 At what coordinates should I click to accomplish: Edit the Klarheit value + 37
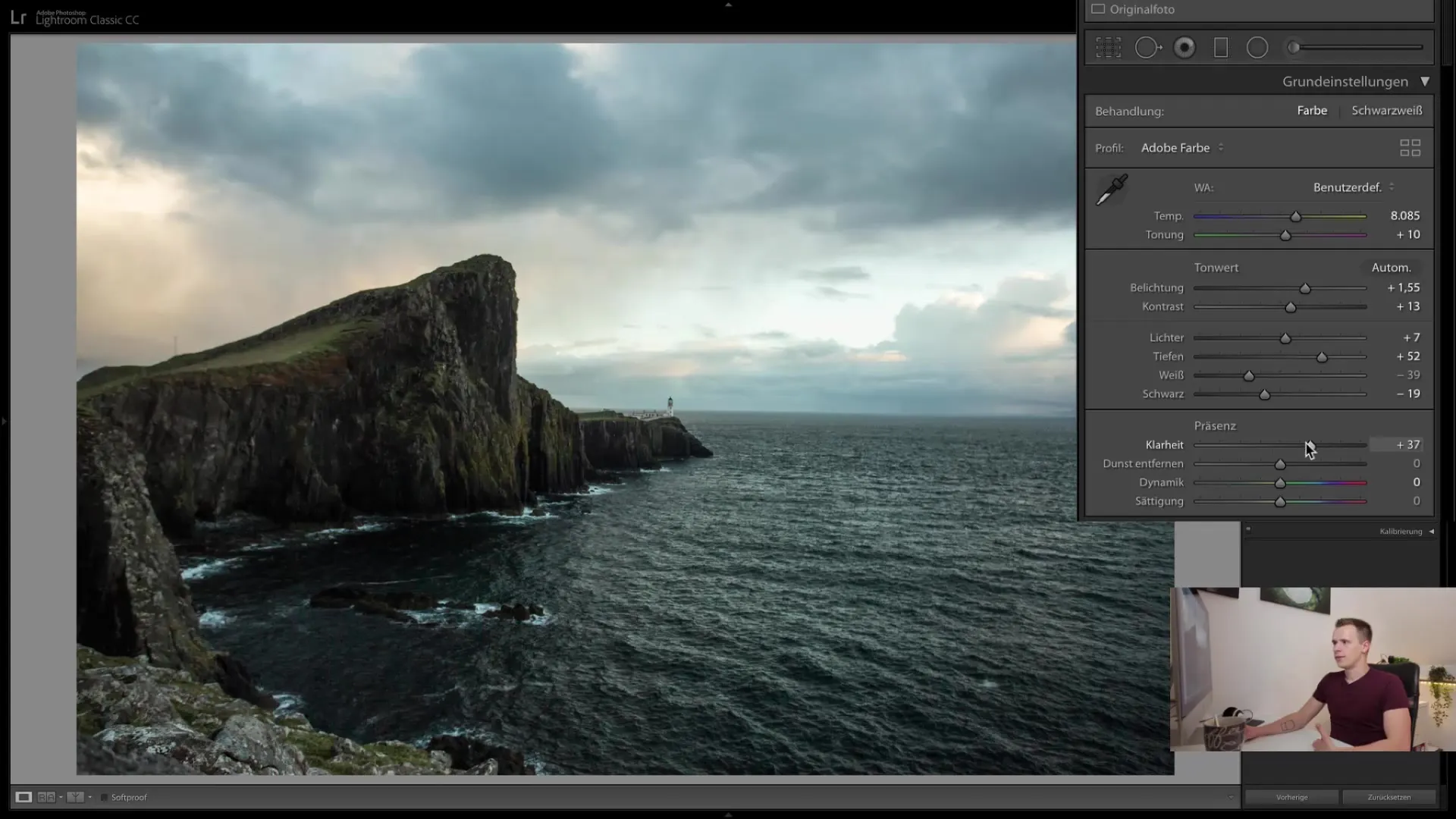pyautogui.click(x=1408, y=445)
